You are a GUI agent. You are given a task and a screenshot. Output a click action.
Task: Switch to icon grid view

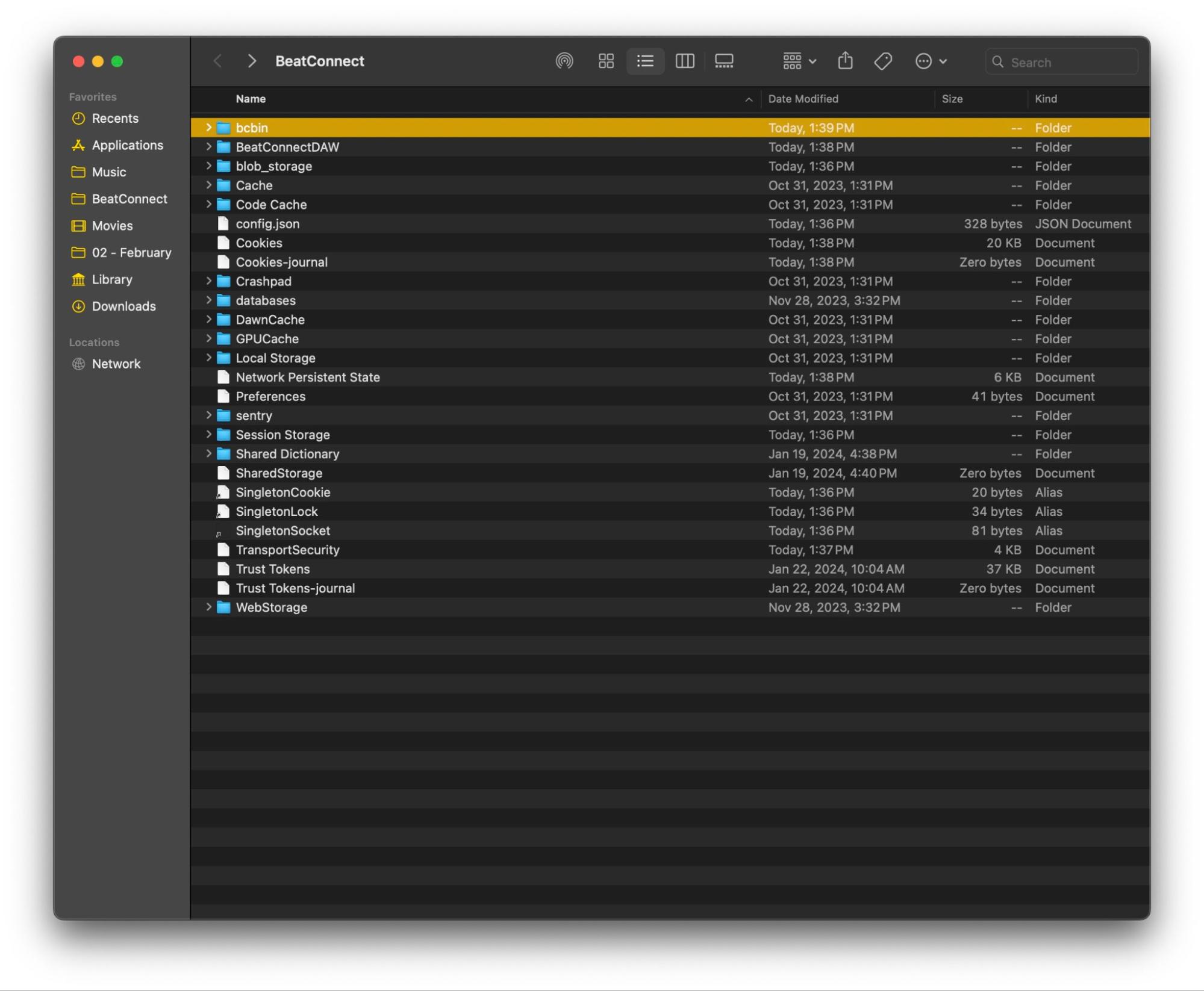click(606, 61)
